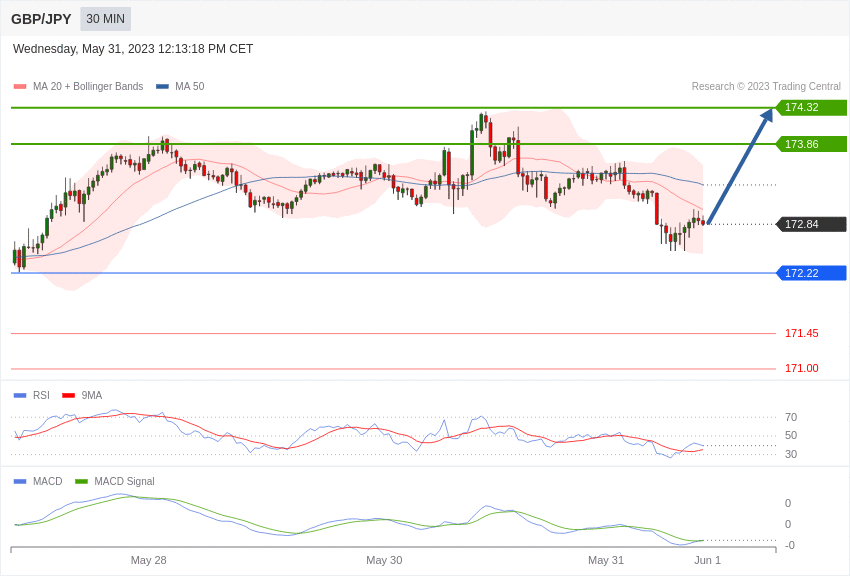Click the MA 50 legend color swatch
Viewport: 850px width, 576px height.
click(162, 86)
